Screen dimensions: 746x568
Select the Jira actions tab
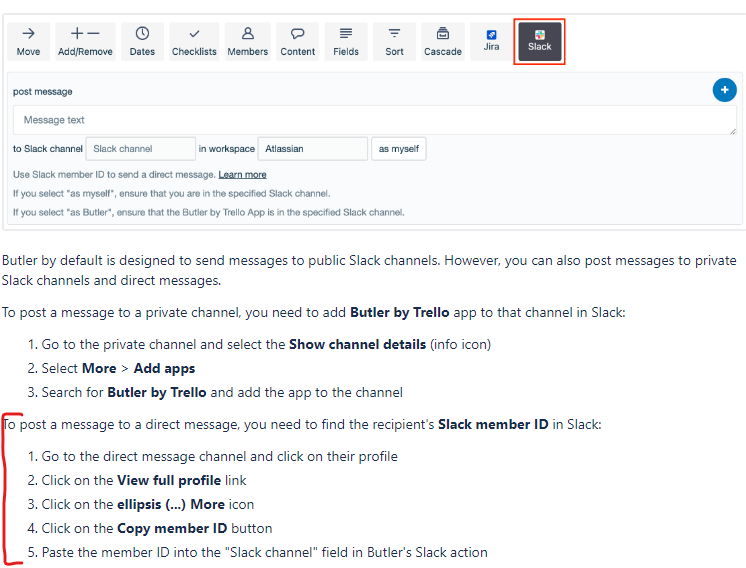(x=491, y=41)
